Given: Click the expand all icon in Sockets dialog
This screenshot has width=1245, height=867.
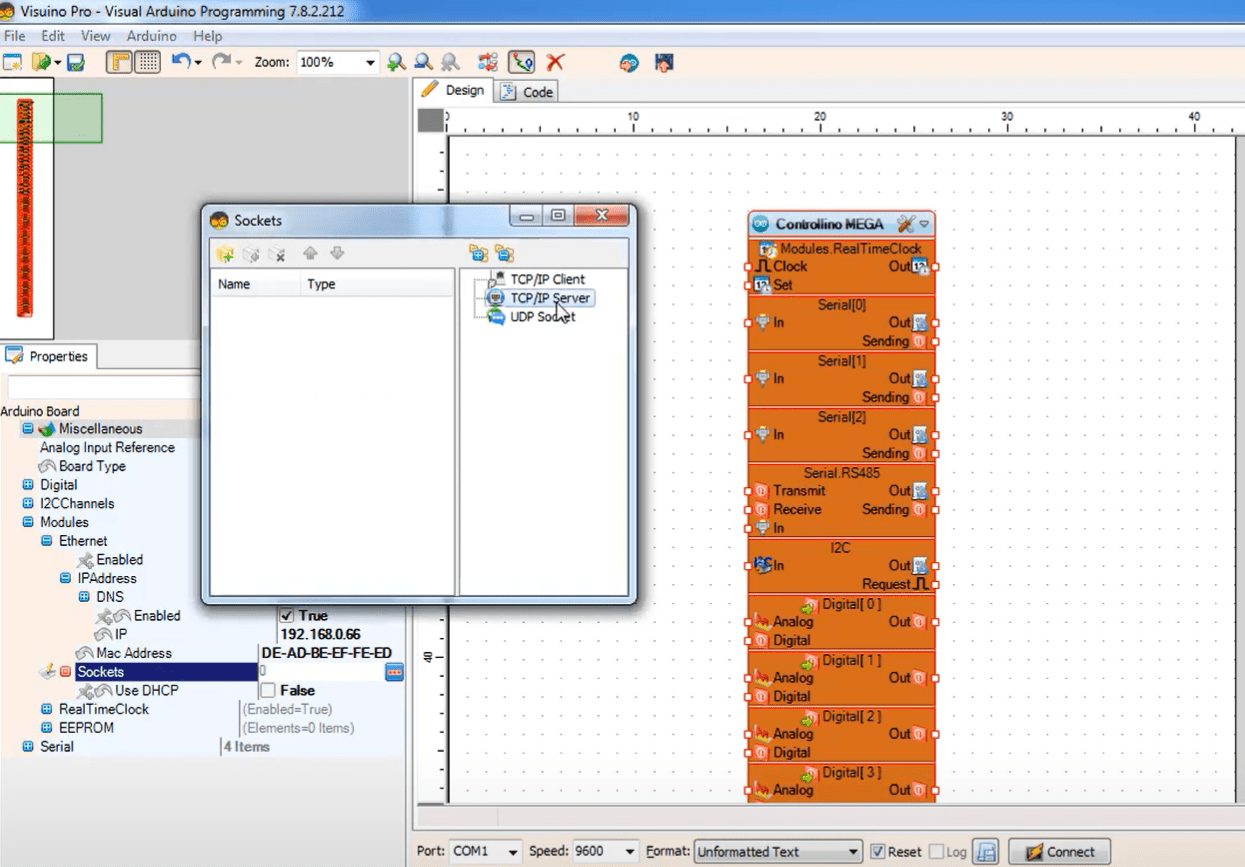Looking at the screenshot, I should tap(478, 254).
